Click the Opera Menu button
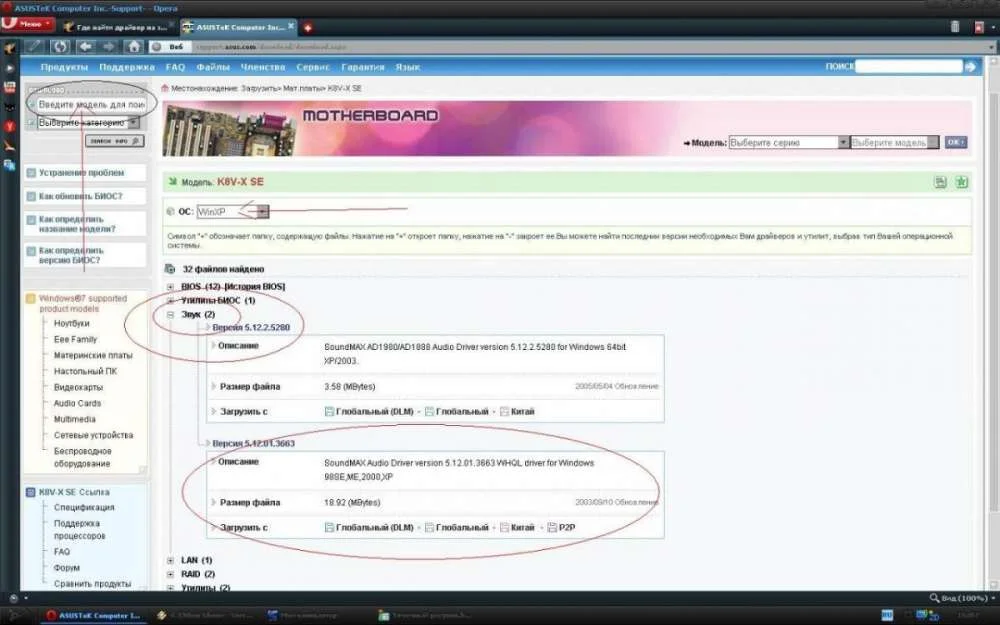The height and width of the screenshot is (625, 1000). point(29,24)
